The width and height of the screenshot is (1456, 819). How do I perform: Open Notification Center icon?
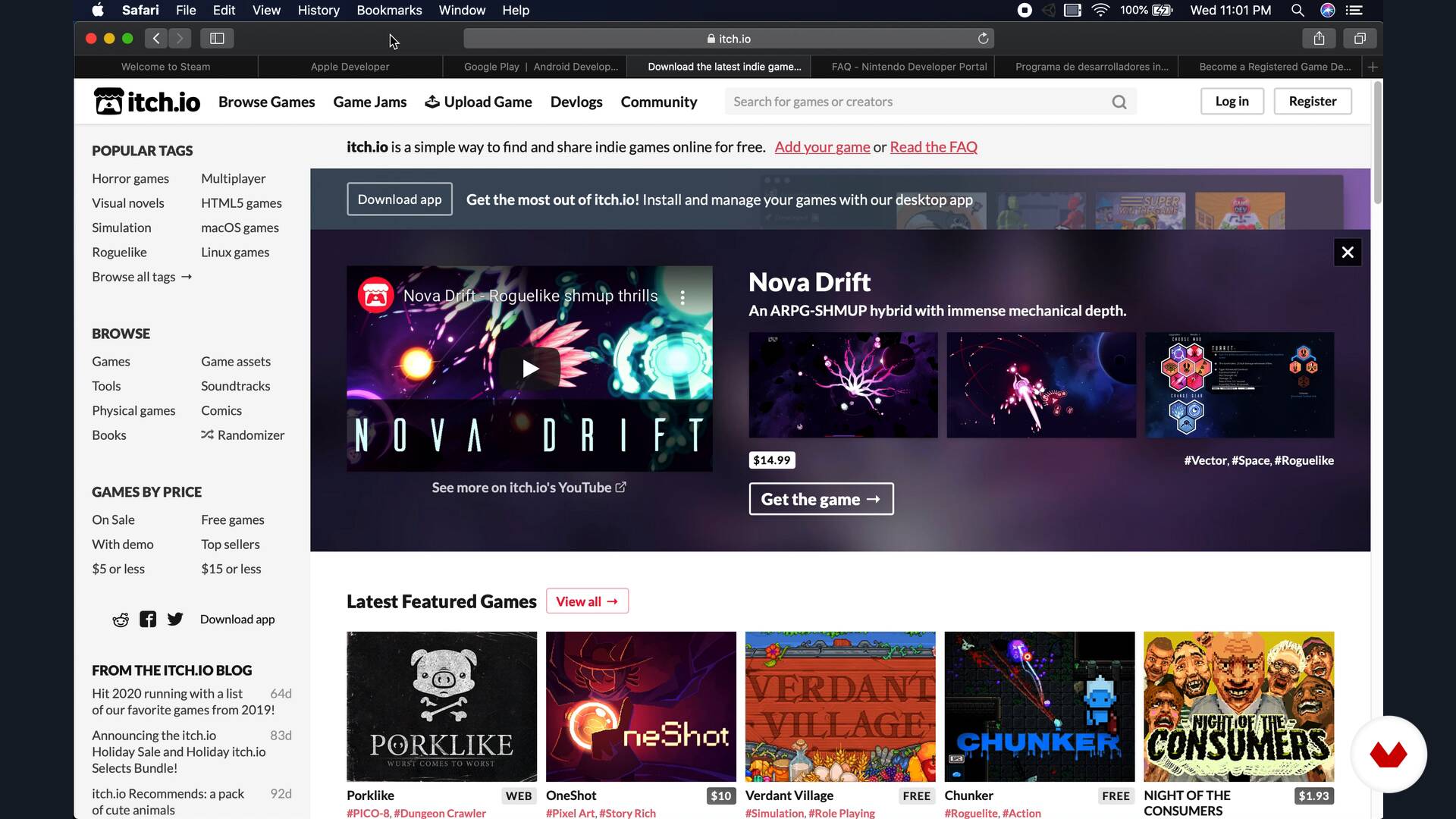pyautogui.click(x=1354, y=10)
